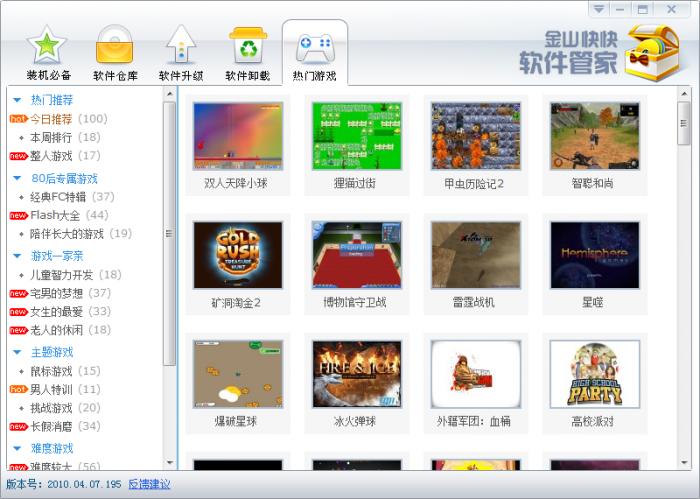Viewport: 700px width, 499px height.
Task: Click the hot badge beside 男人特训
Action: pos(18,389)
